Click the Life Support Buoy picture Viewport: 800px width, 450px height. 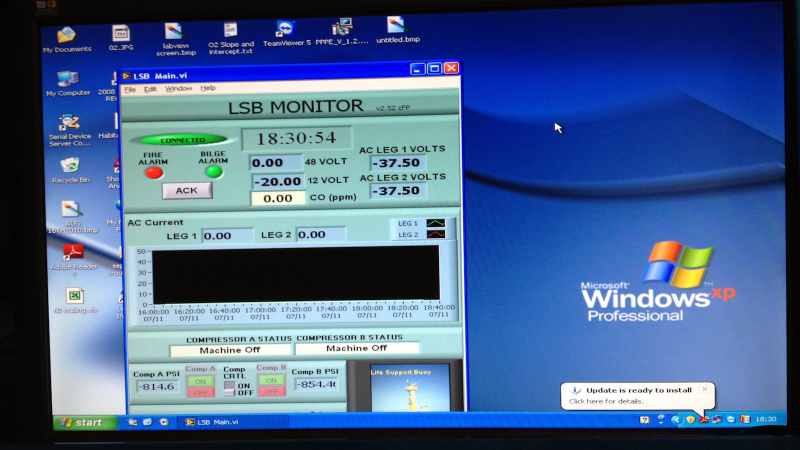[x=409, y=388]
